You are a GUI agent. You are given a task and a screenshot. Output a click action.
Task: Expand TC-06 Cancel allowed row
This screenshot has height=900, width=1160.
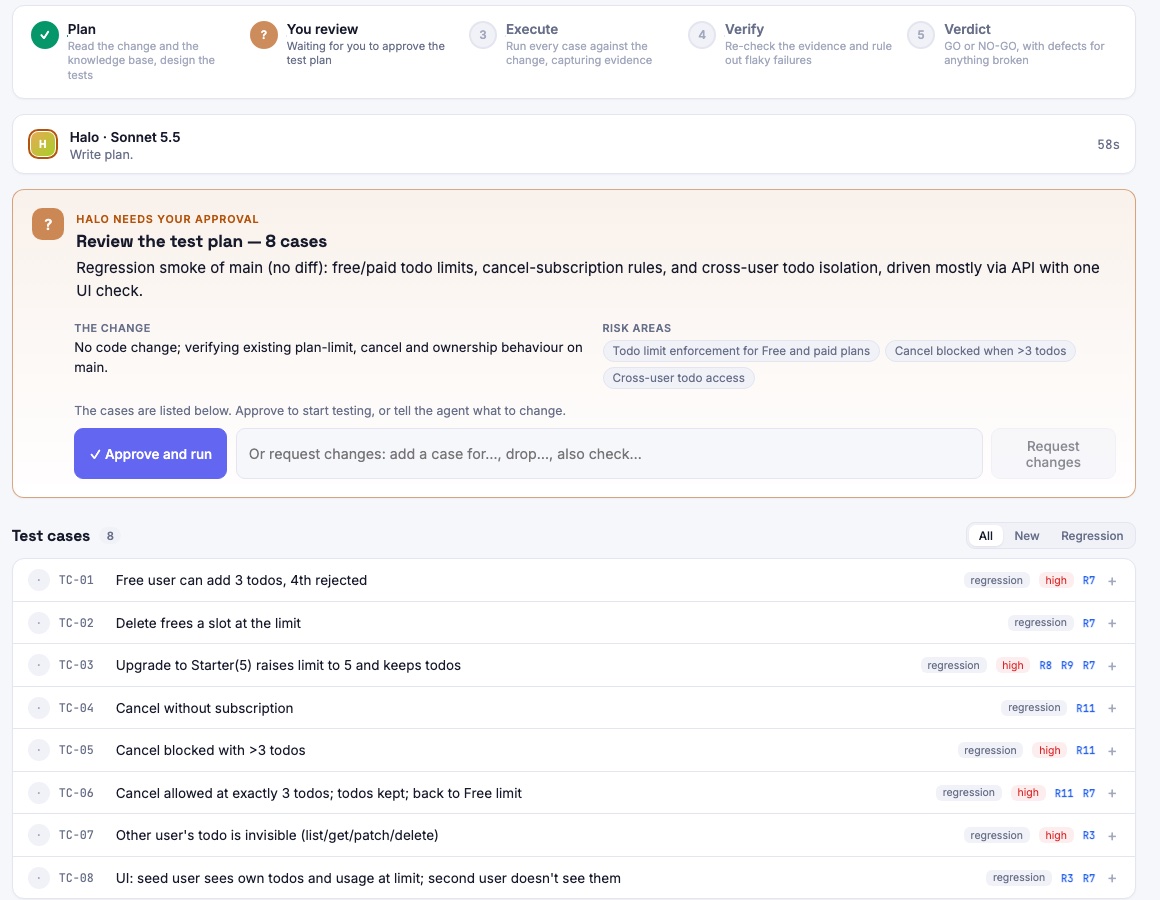click(1112, 794)
